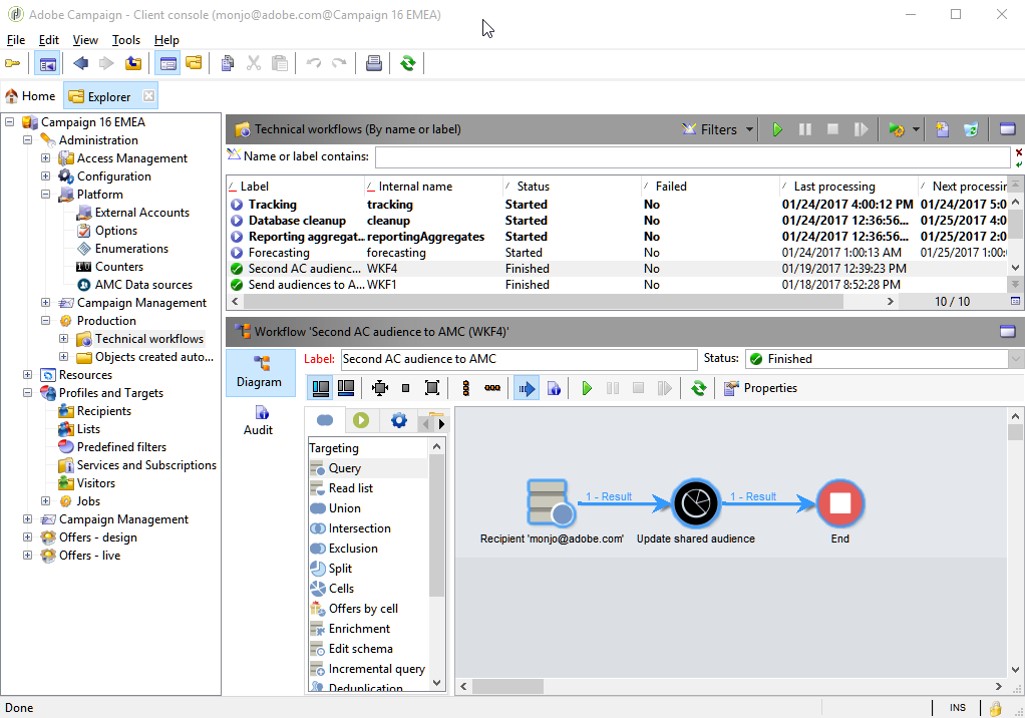The height and width of the screenshot is (718, 1025).
Task: Open the Edit menu
Action: 48,40
